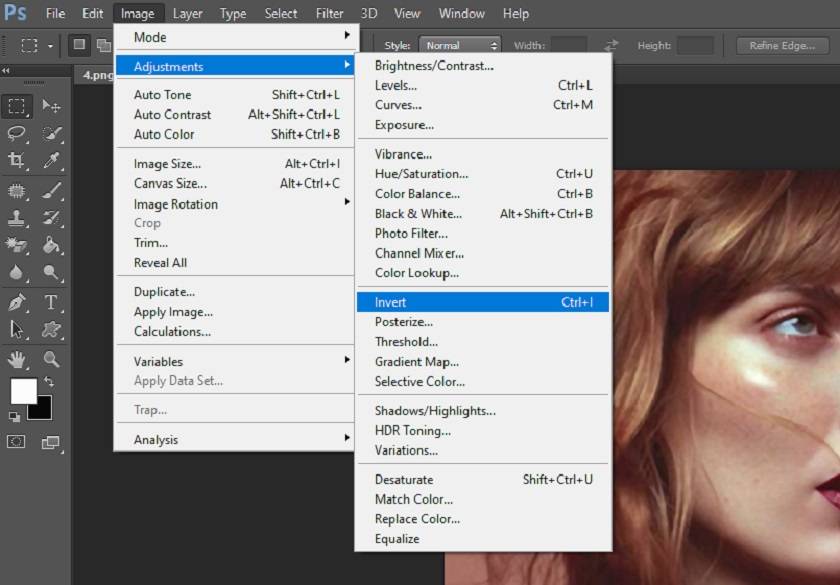Toggle Quick Mask mode

coord(17,441)
